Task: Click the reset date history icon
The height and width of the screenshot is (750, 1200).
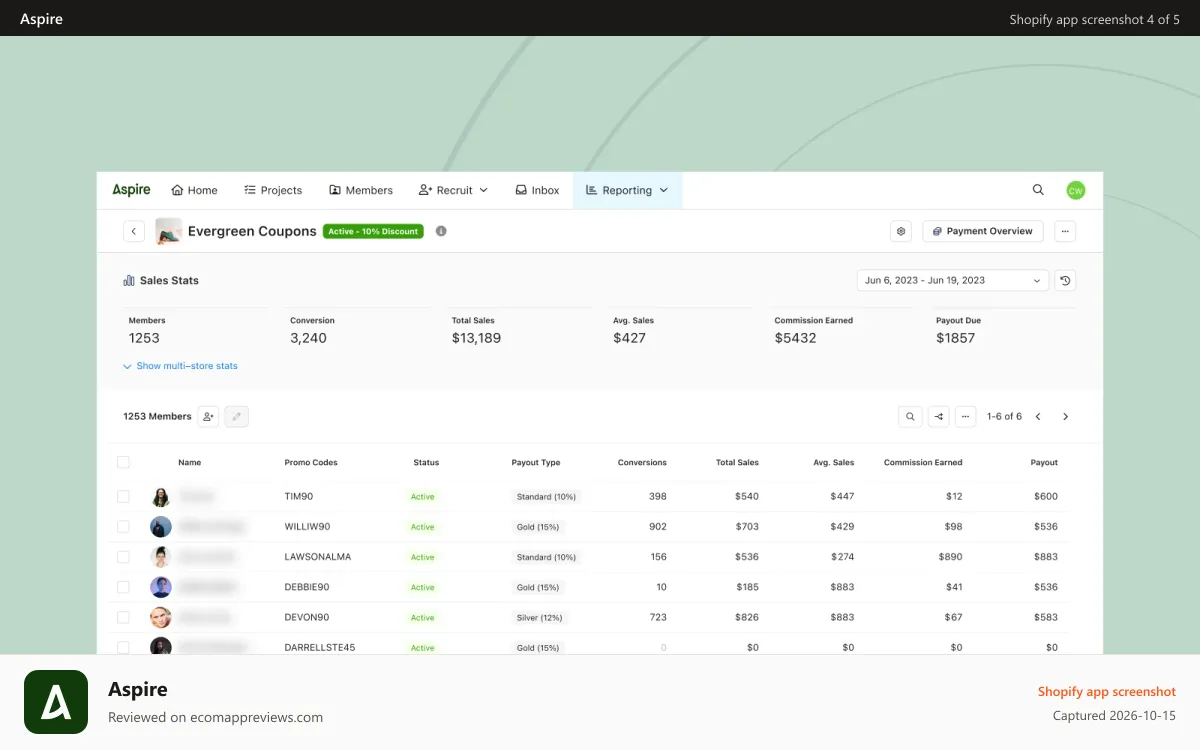Action: [x=1065, y=281]
